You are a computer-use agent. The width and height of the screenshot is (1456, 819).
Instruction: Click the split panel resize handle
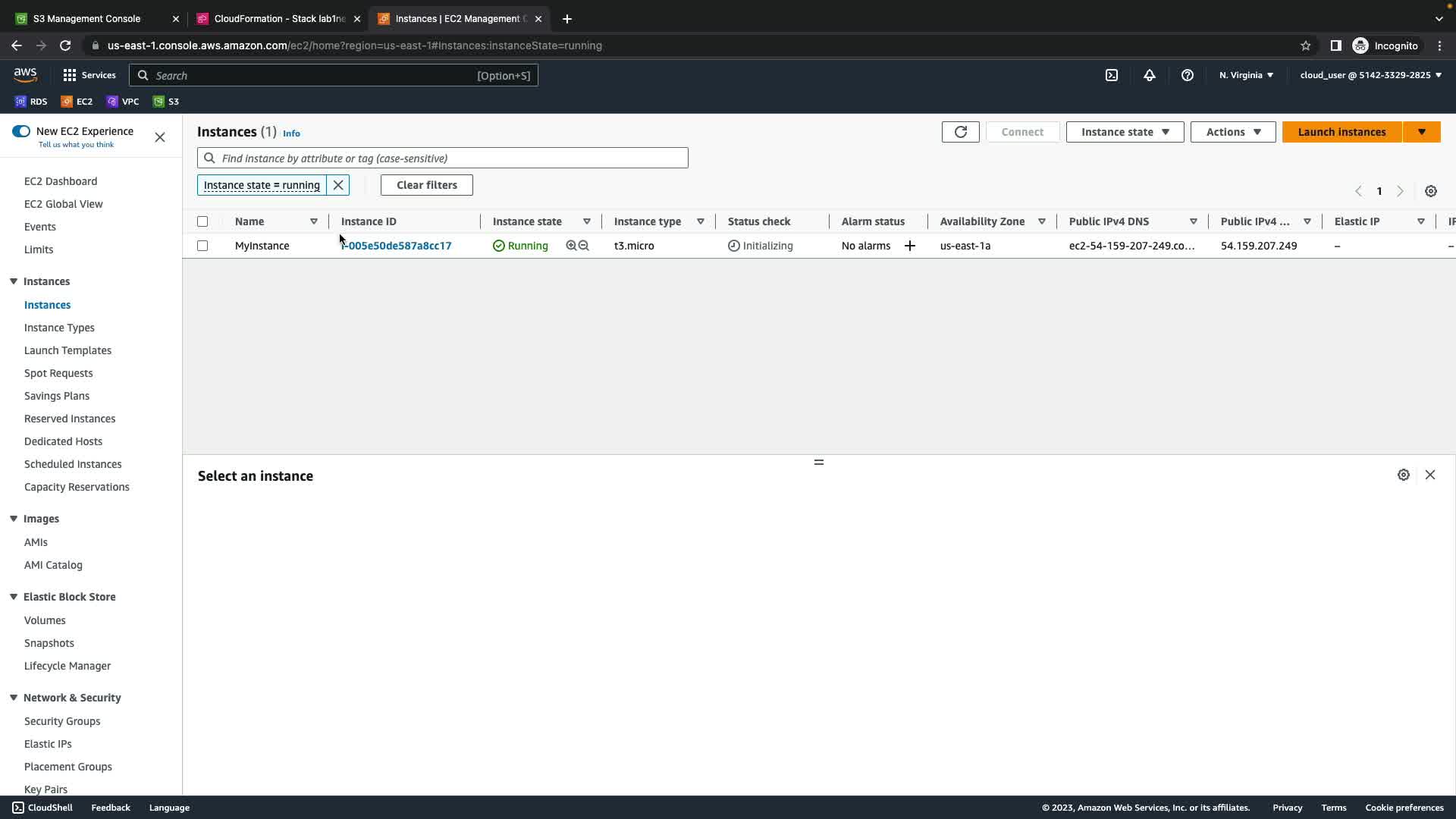pyautogui.click(x=819, y=462)
